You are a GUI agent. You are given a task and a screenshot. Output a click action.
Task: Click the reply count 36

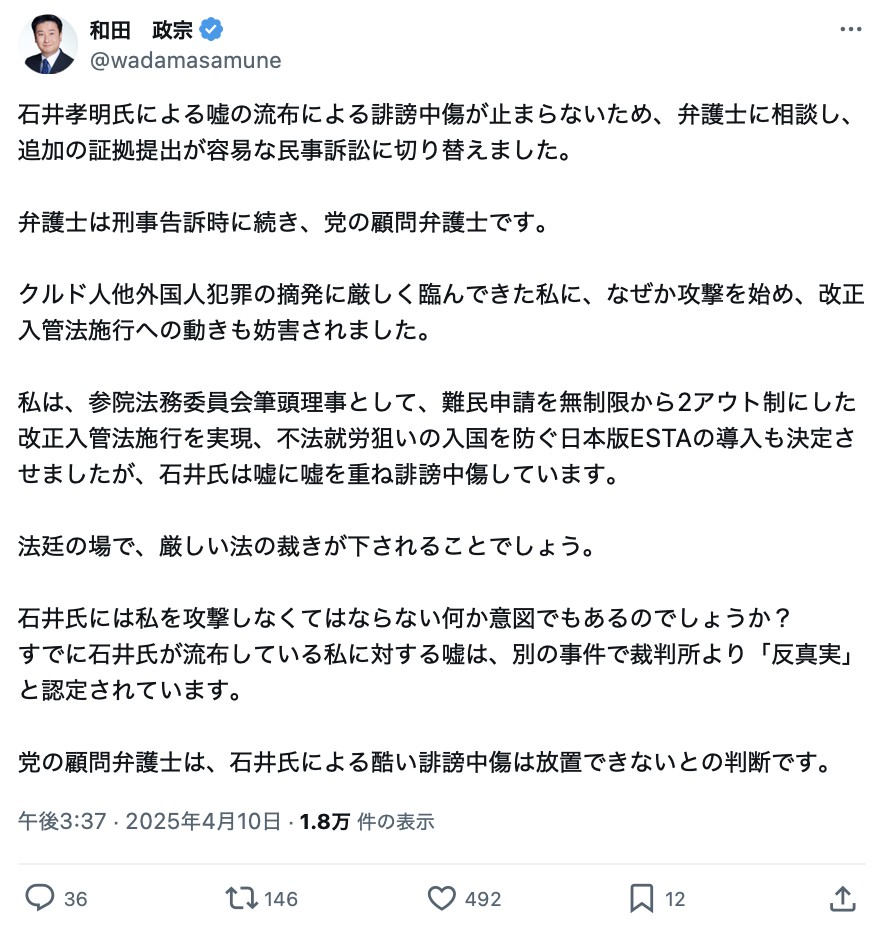pos(75,899)
